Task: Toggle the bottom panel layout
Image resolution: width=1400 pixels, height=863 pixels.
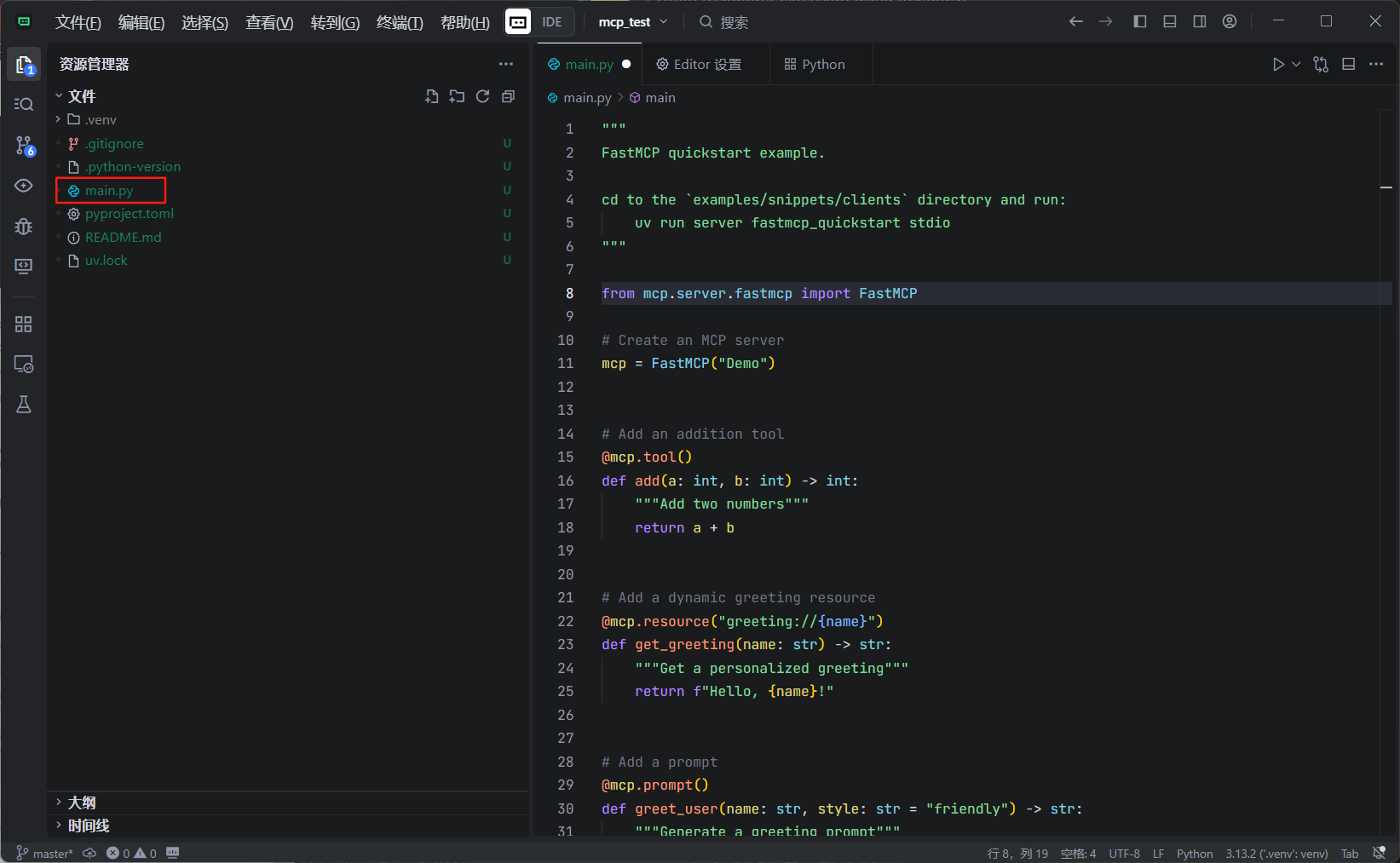Action: [1170, 22]
